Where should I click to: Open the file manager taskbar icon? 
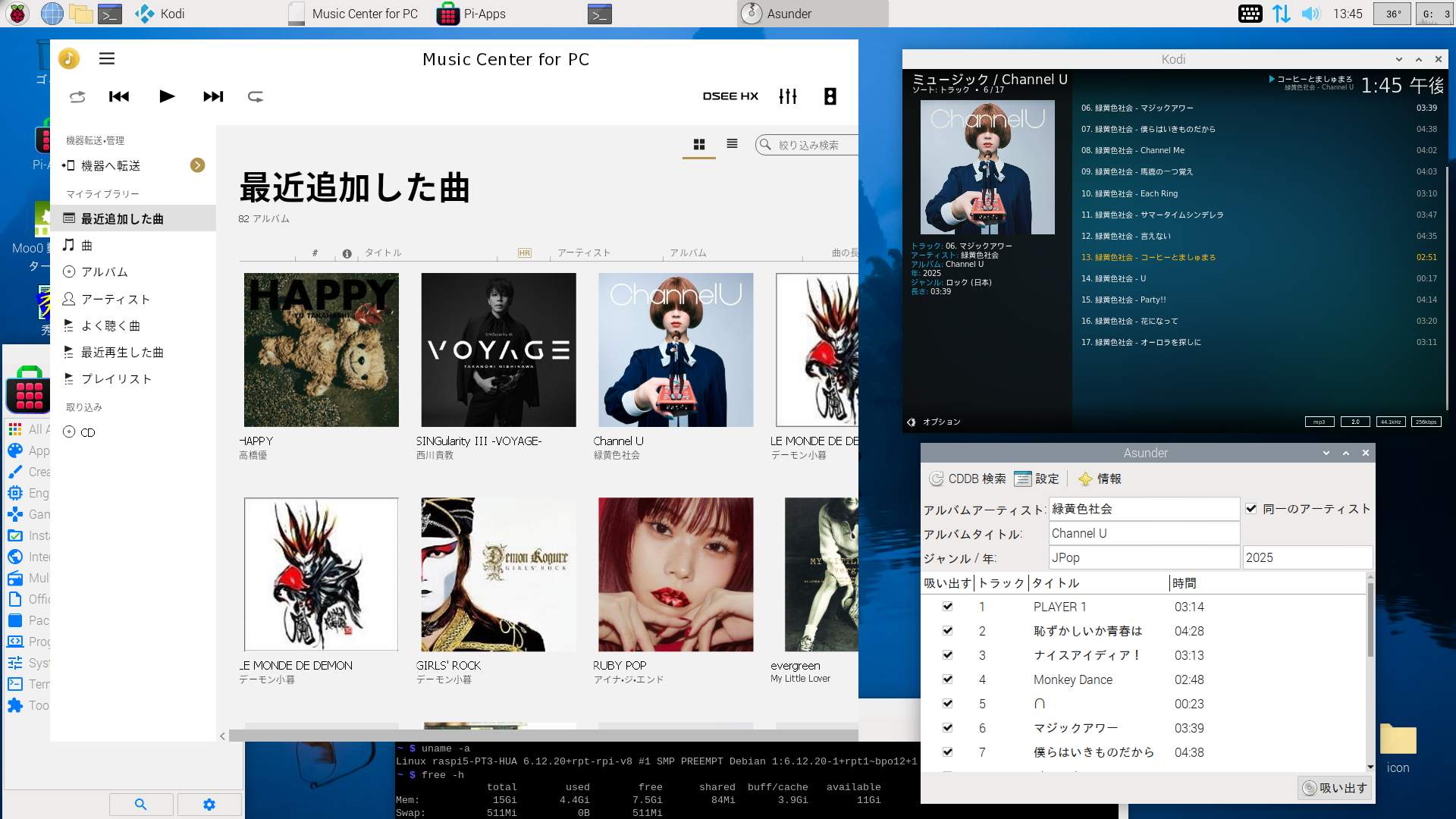point(80,13)
